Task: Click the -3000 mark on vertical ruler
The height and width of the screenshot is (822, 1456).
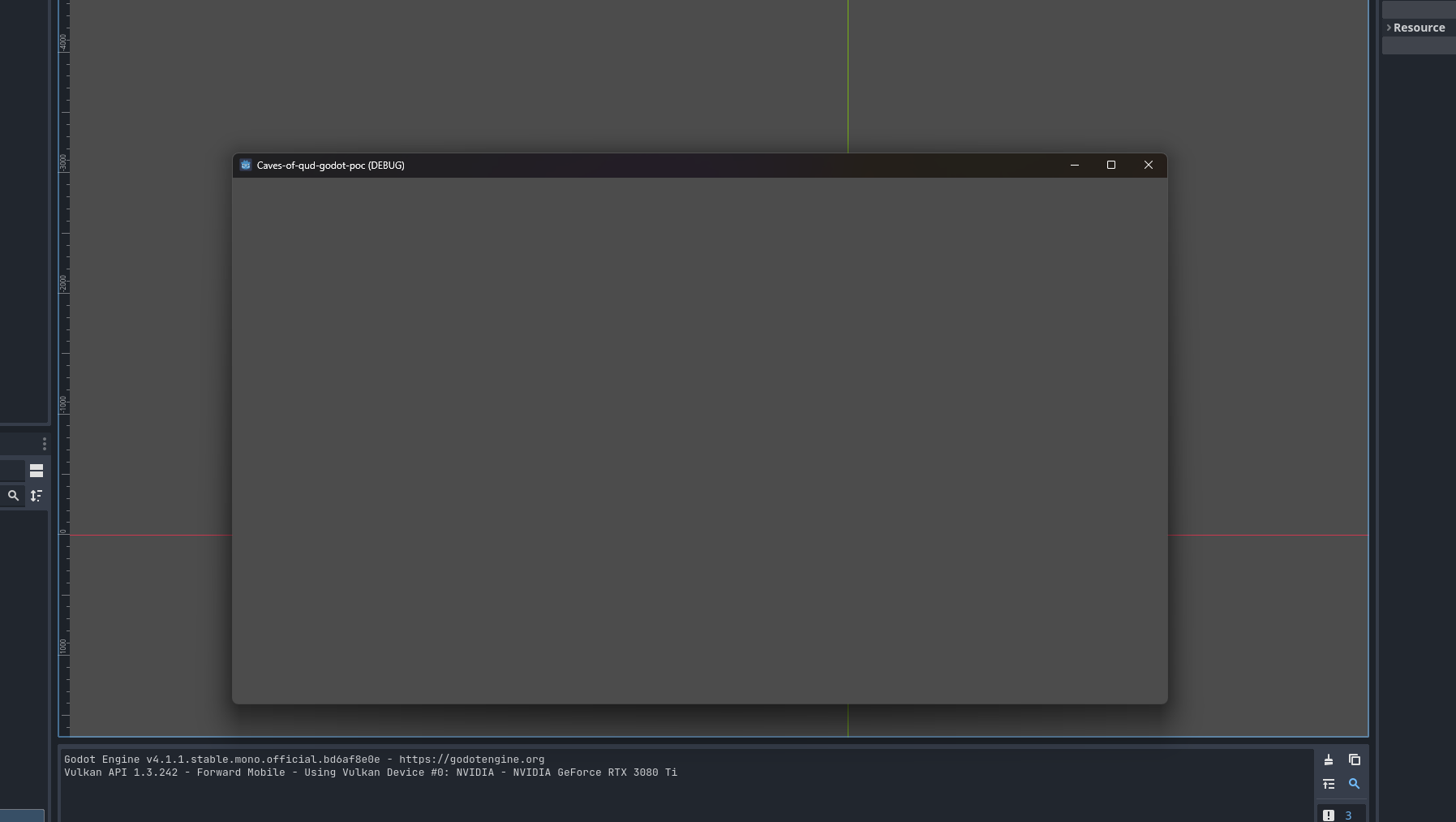Action: (x=63, y=161)
